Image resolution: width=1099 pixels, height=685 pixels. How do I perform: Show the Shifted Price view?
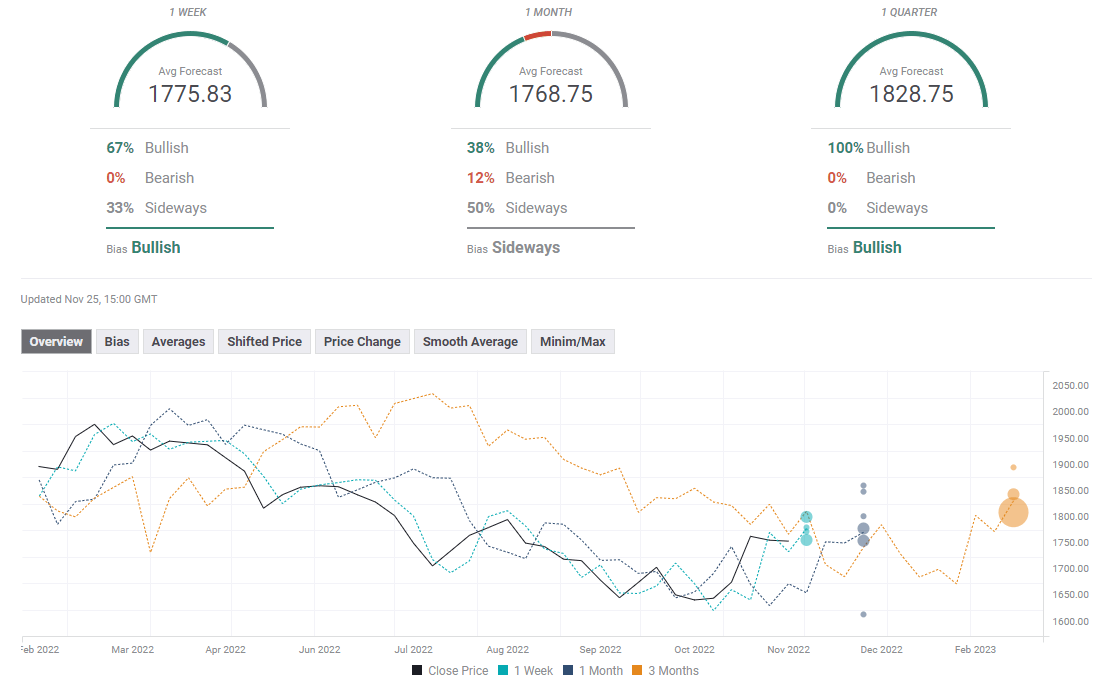tap(264, 342)
